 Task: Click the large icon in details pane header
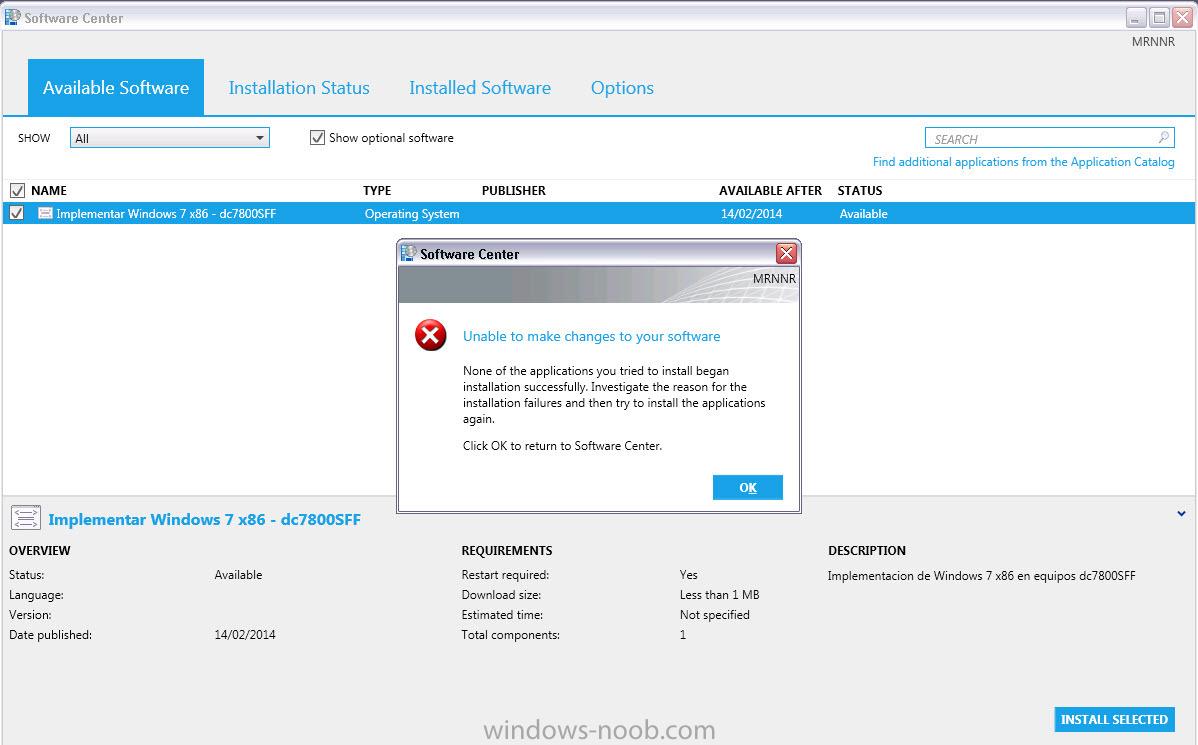[25, 518]
